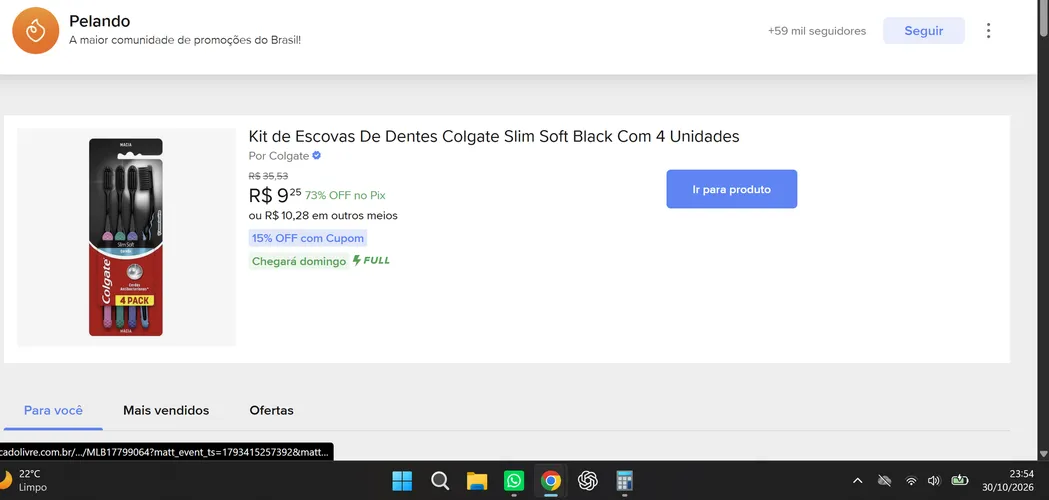Image resolution: width=1049 pixels, height=500 pixels.
Task: Click the 73% OFF no Pix text
Action: 345,195
